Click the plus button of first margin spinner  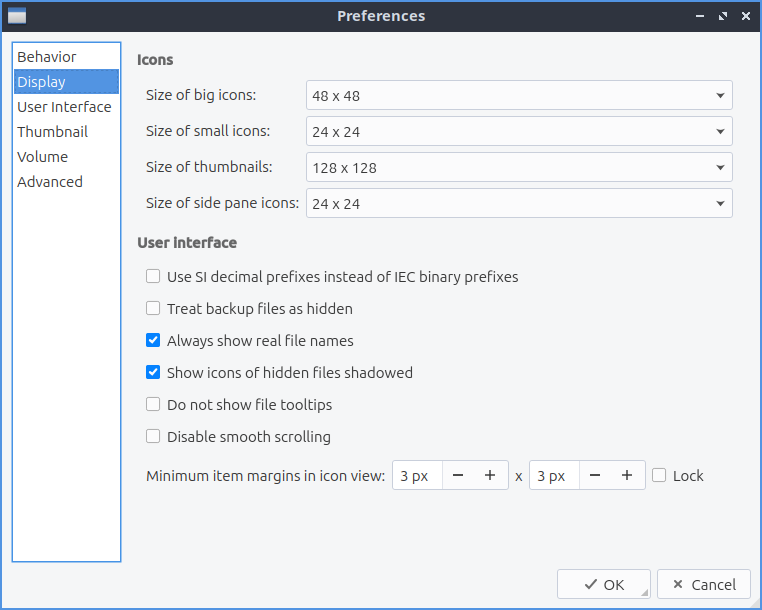(x=490, y=476)
